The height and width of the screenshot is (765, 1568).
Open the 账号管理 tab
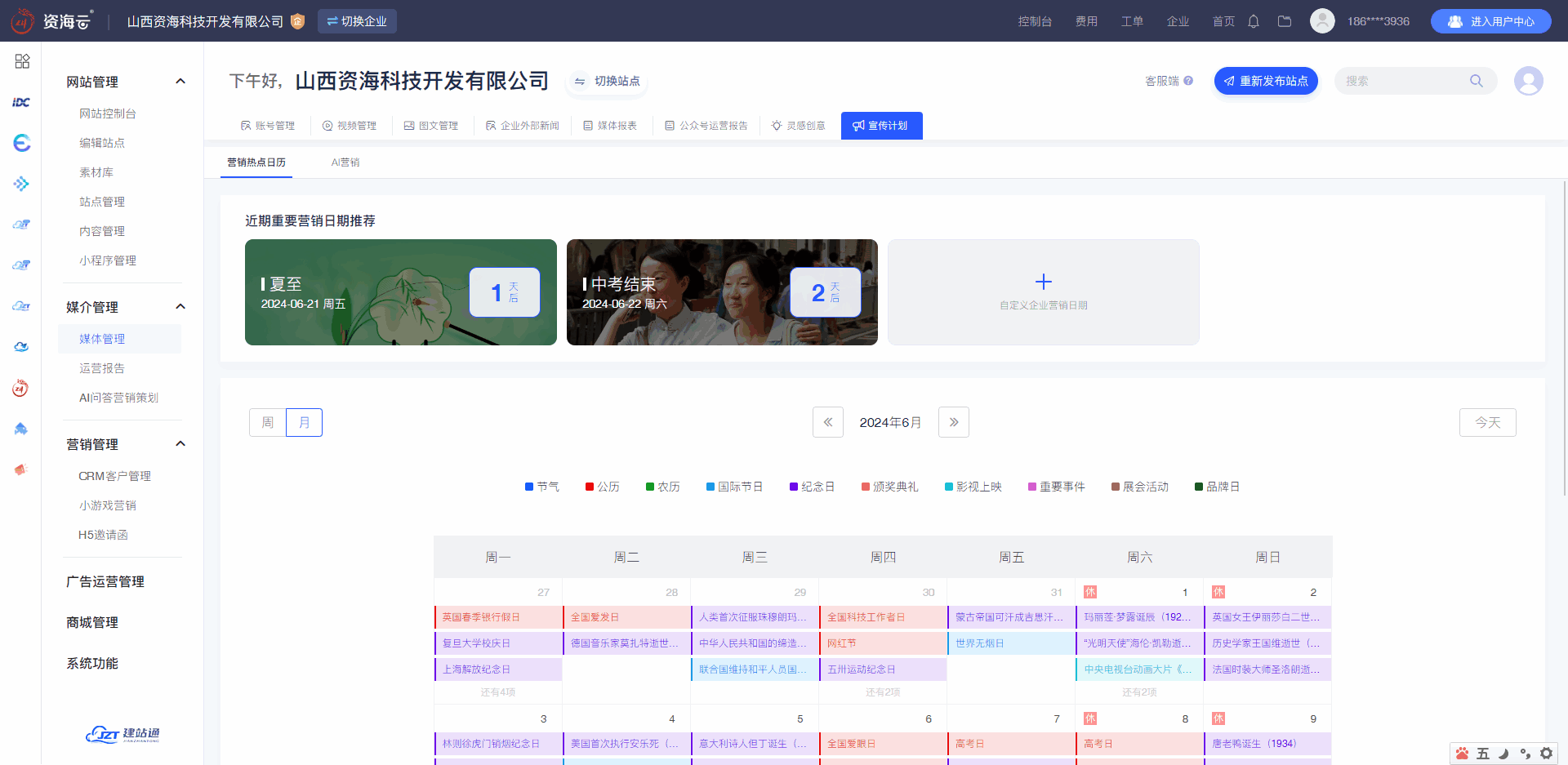point(267,126)
